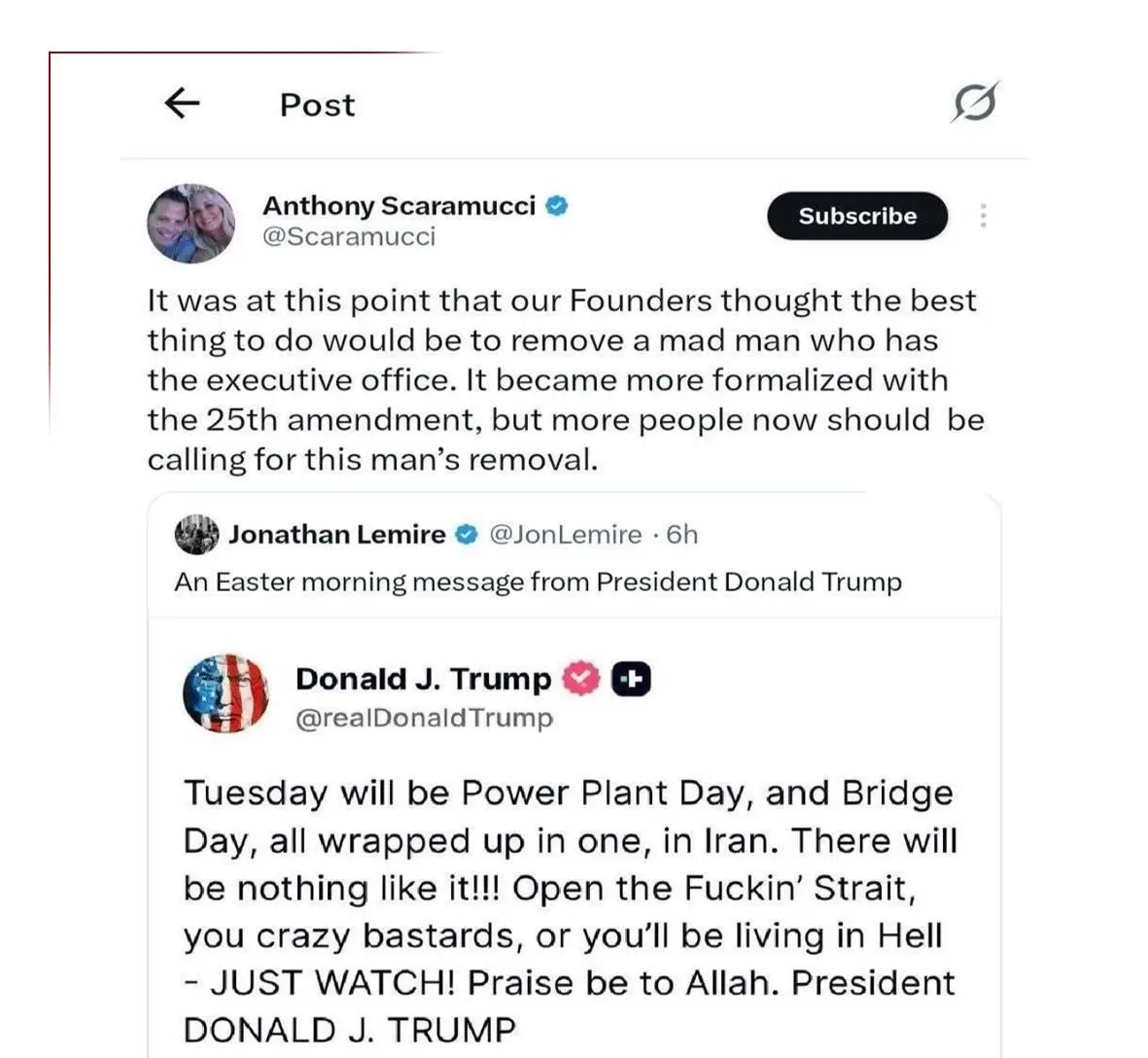Open the @JonLemire handle
The image size is (1148, 1058).
[x=565, y=534]
